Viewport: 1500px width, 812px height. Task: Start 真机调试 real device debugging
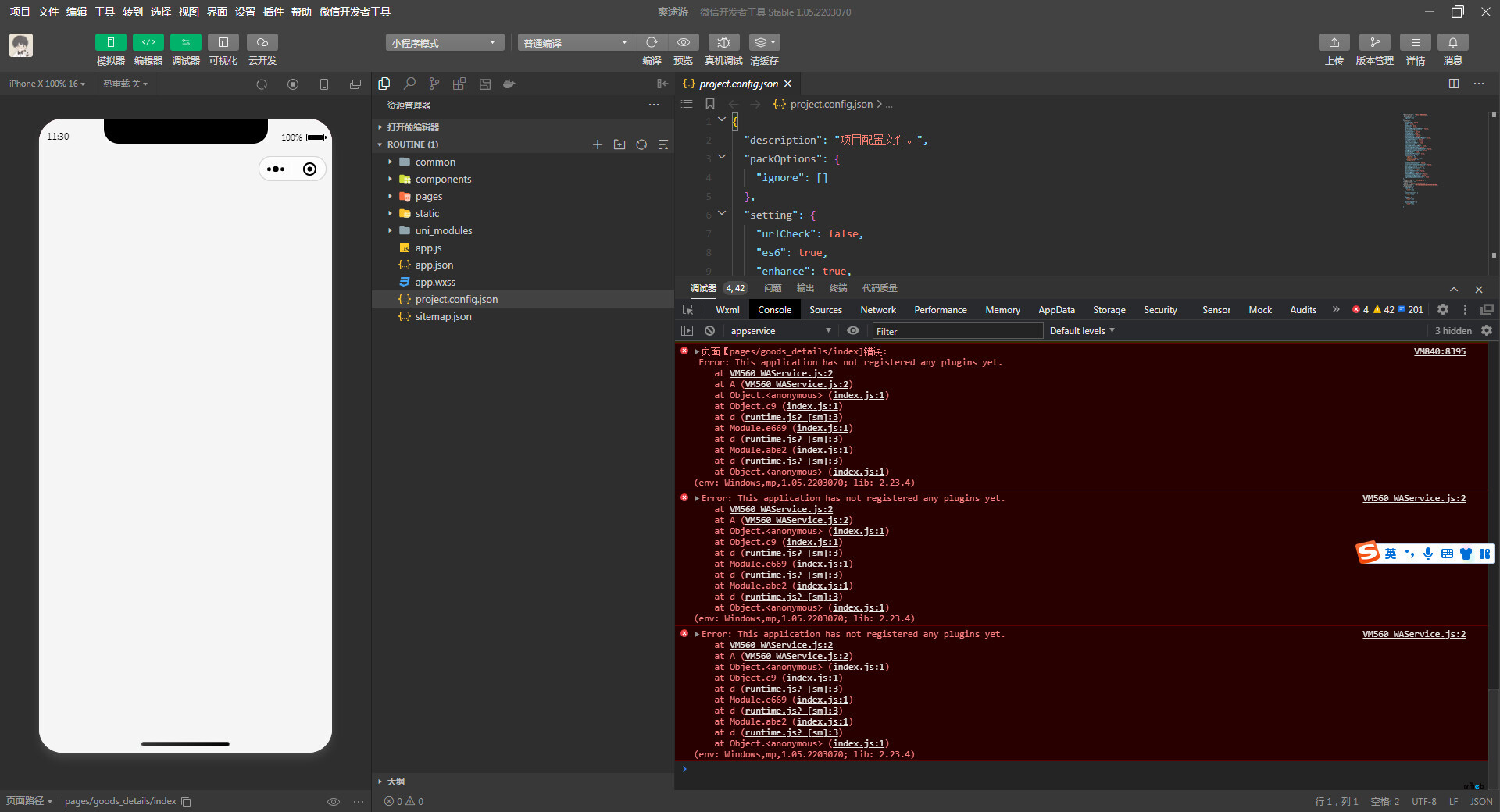coord(723,42)
